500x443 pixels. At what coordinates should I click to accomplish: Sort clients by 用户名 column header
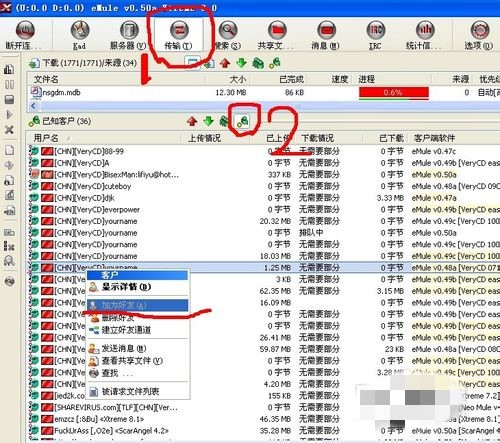[104, 138]
